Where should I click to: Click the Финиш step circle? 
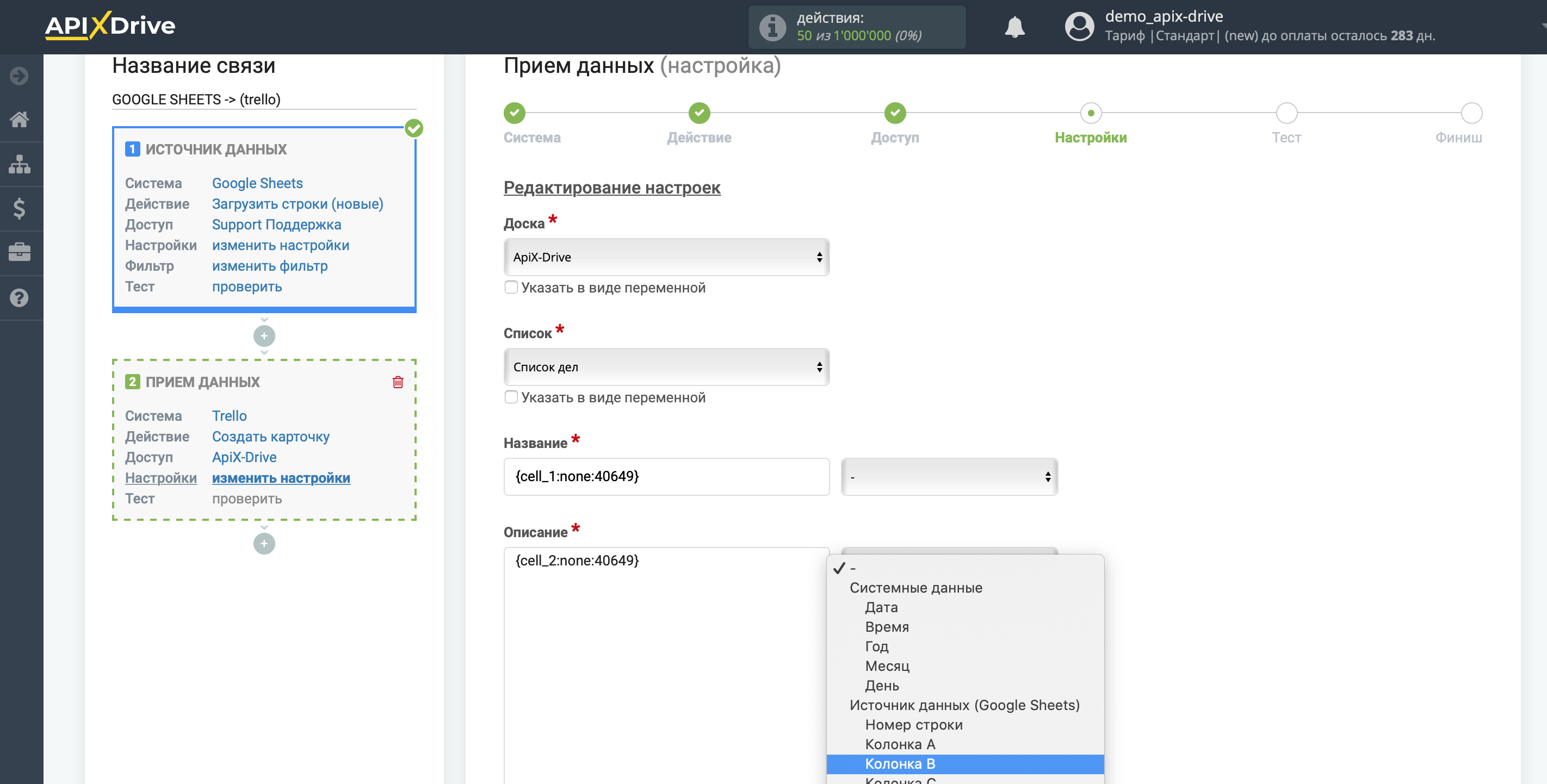[x=1471, y=113]
